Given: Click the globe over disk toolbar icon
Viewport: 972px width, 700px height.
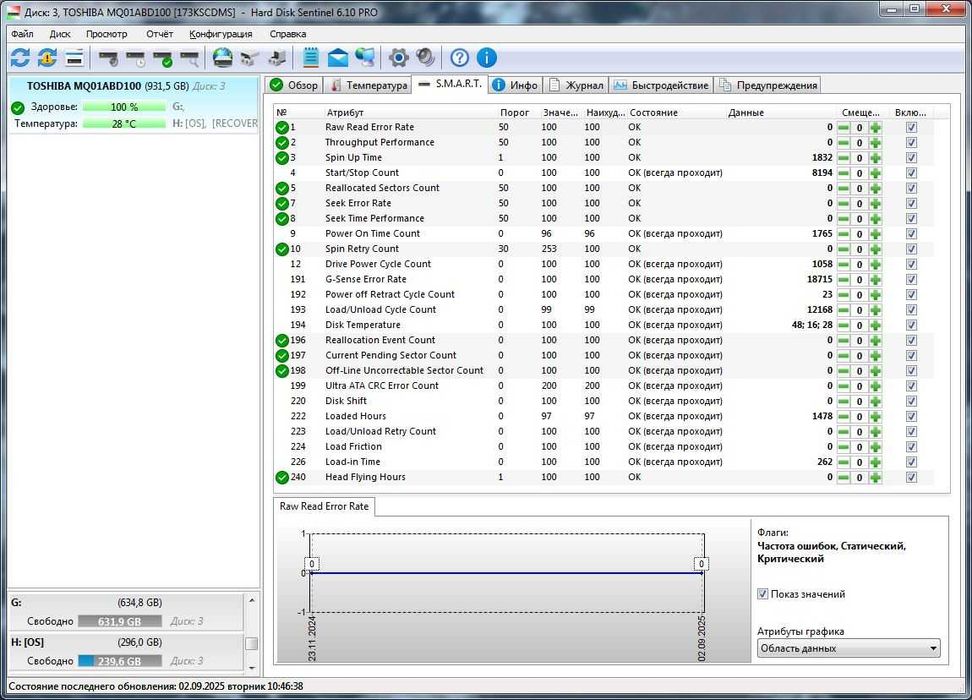Looking at the screenshot, I should tap(223, 58).
